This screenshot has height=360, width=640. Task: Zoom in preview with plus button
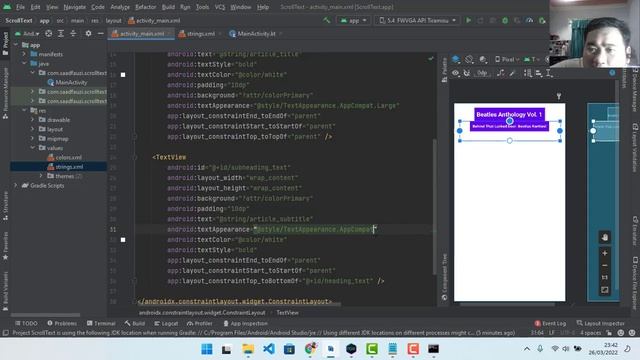pyautogui.click(x=604, y=253)
